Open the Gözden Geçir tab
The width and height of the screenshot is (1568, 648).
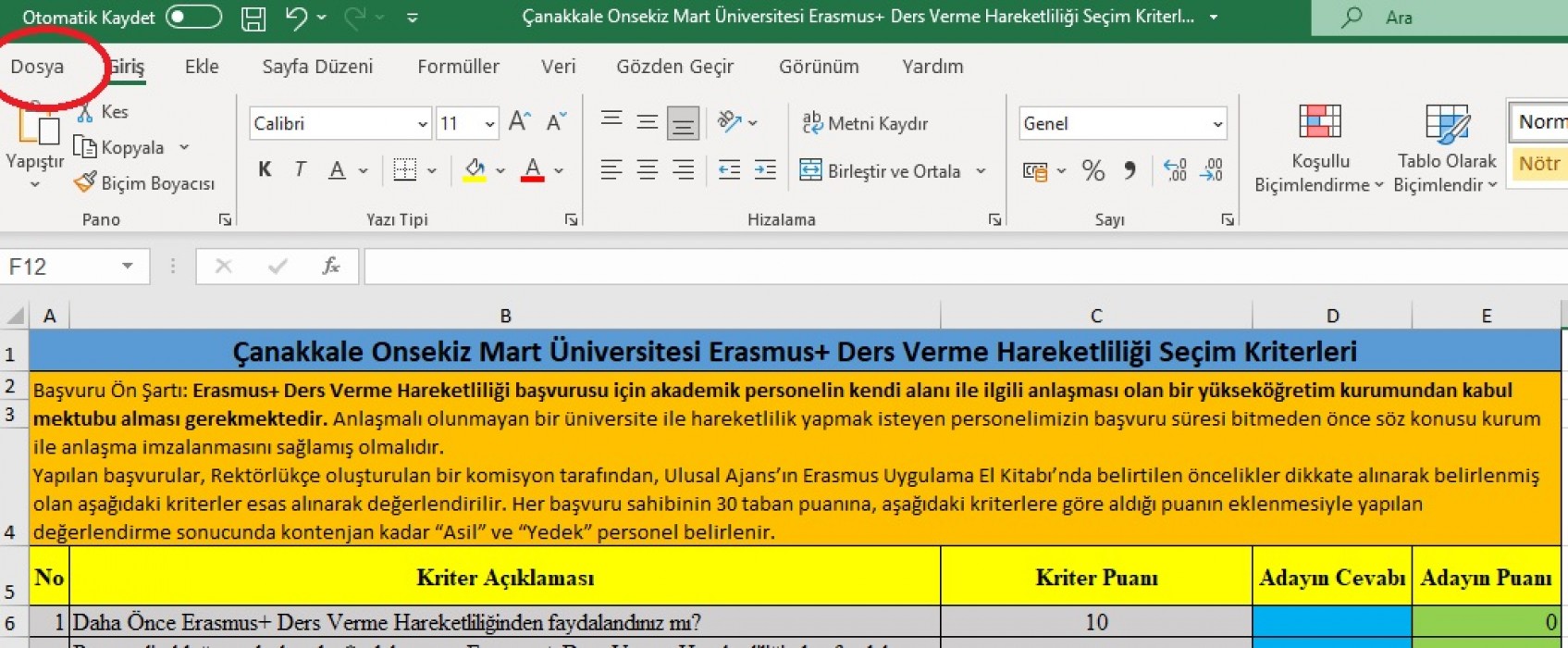pos(675,67)
